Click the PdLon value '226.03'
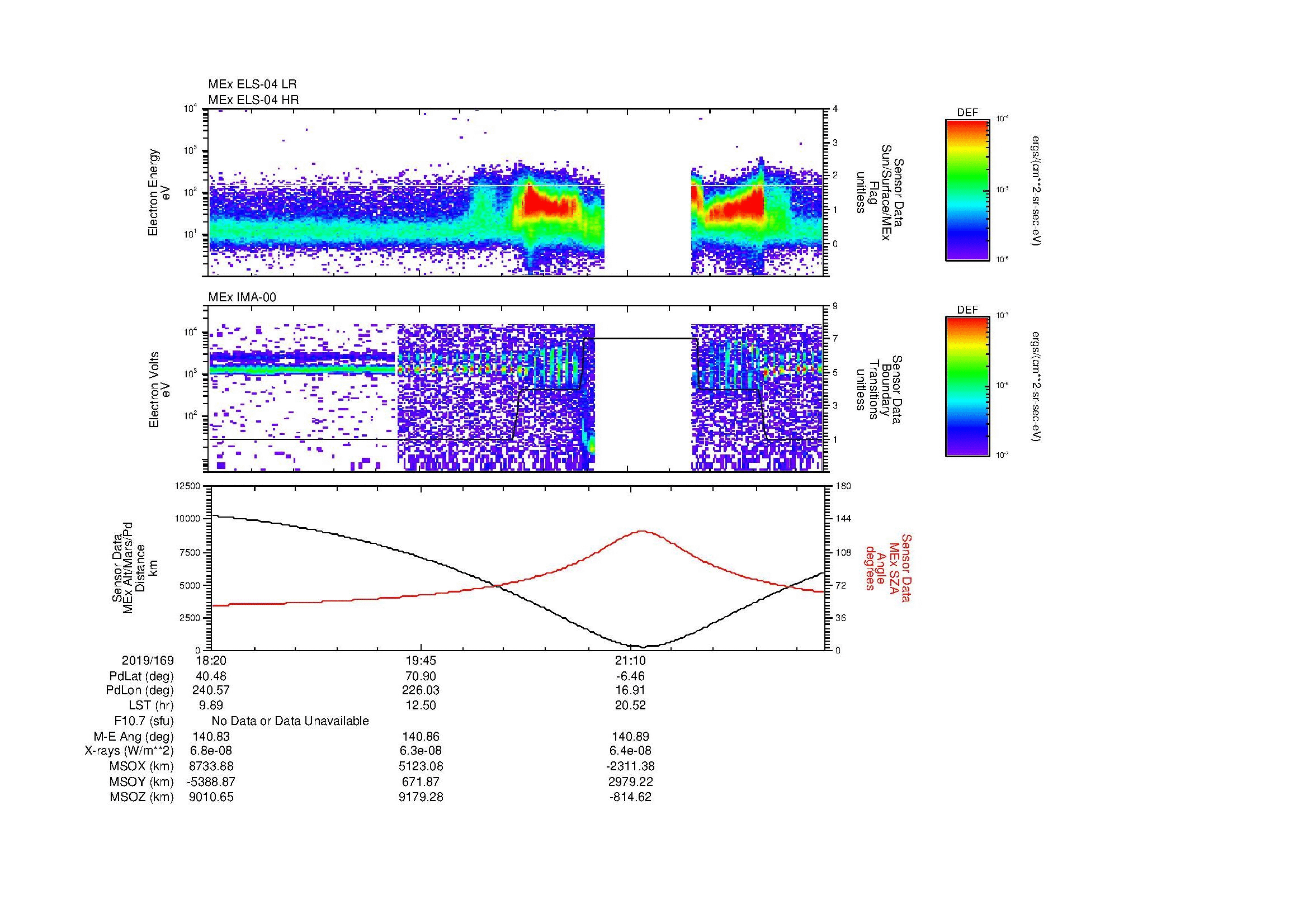 [421, 690]
